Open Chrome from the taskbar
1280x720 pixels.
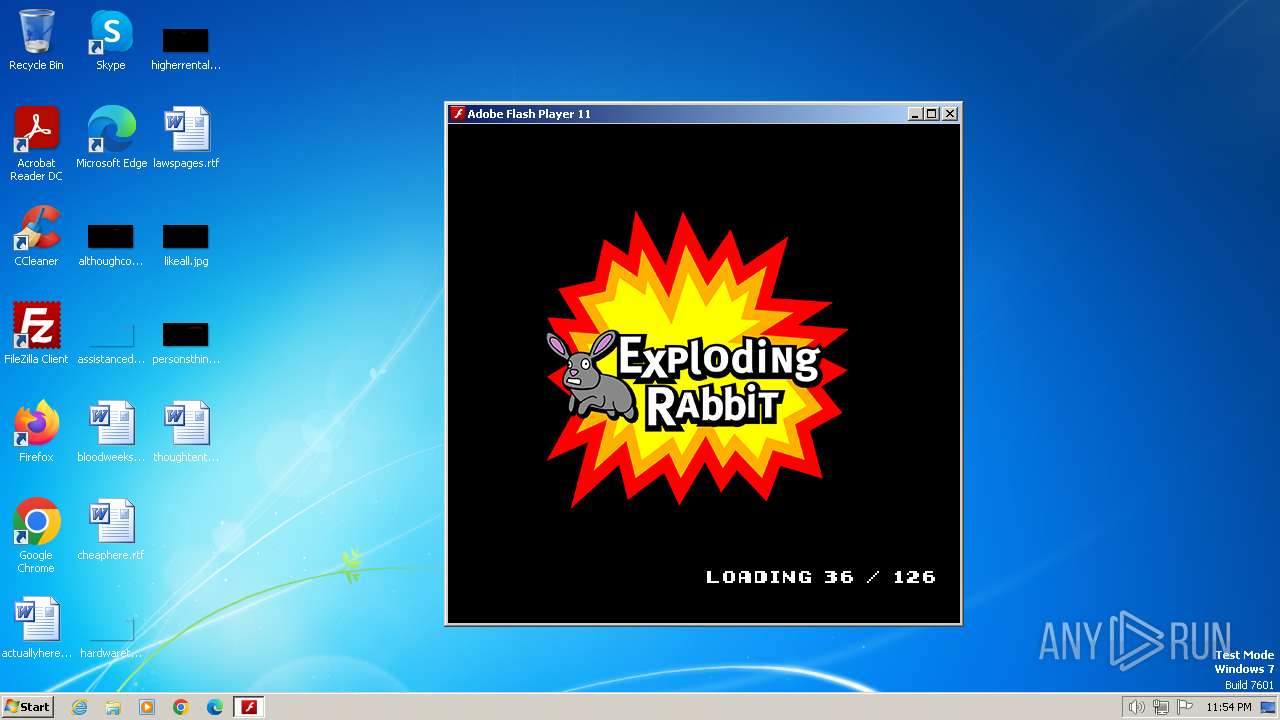(181, 707)
